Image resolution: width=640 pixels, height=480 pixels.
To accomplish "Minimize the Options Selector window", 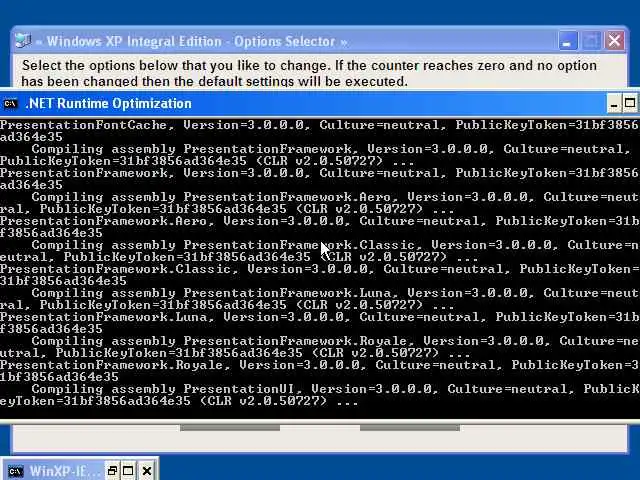I will (x=567, y=41).
